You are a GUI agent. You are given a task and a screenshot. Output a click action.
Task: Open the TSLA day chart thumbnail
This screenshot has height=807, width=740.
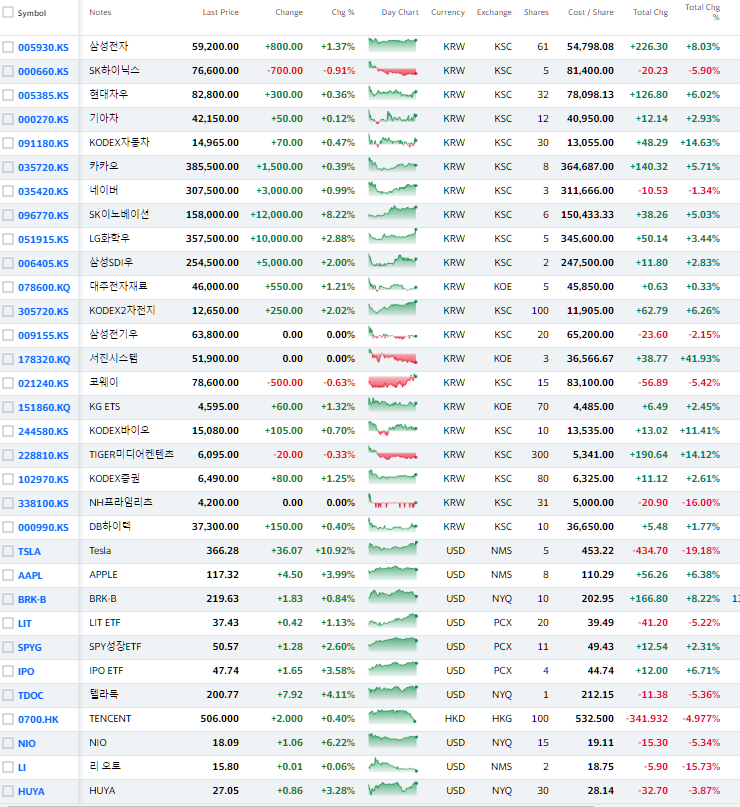[x=393, y=549]
